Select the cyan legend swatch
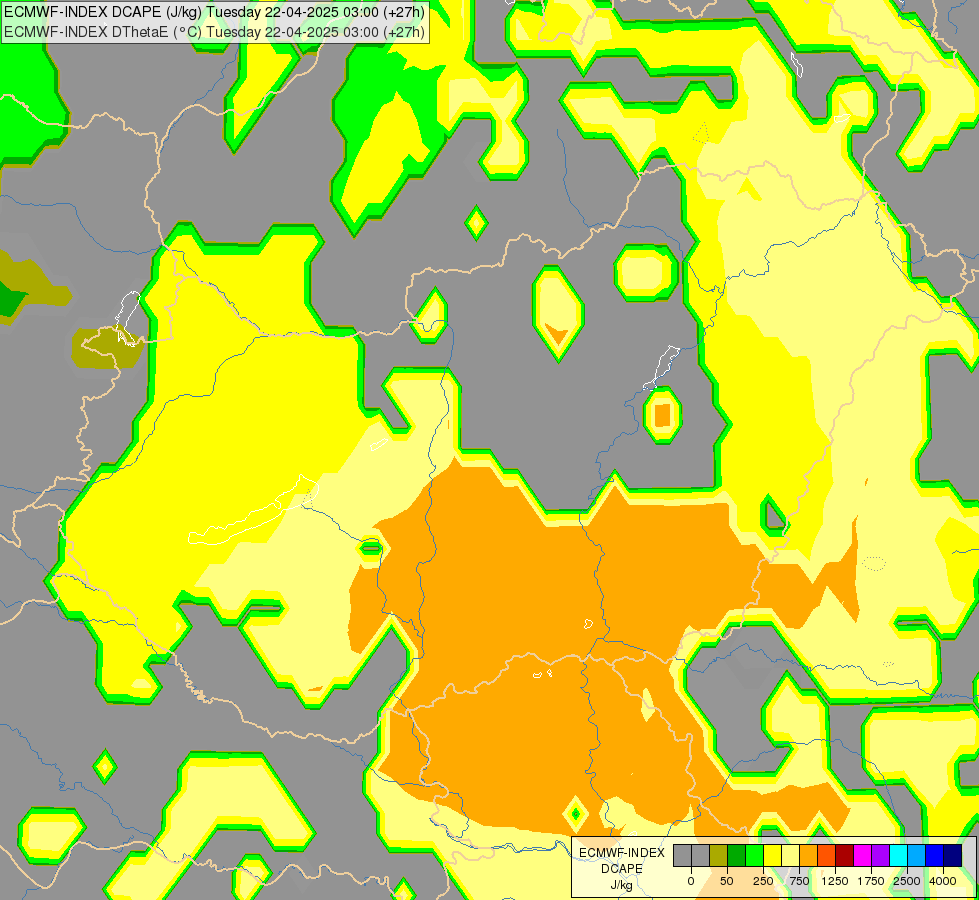Screen dimensions: 979x900 point(899,856)
